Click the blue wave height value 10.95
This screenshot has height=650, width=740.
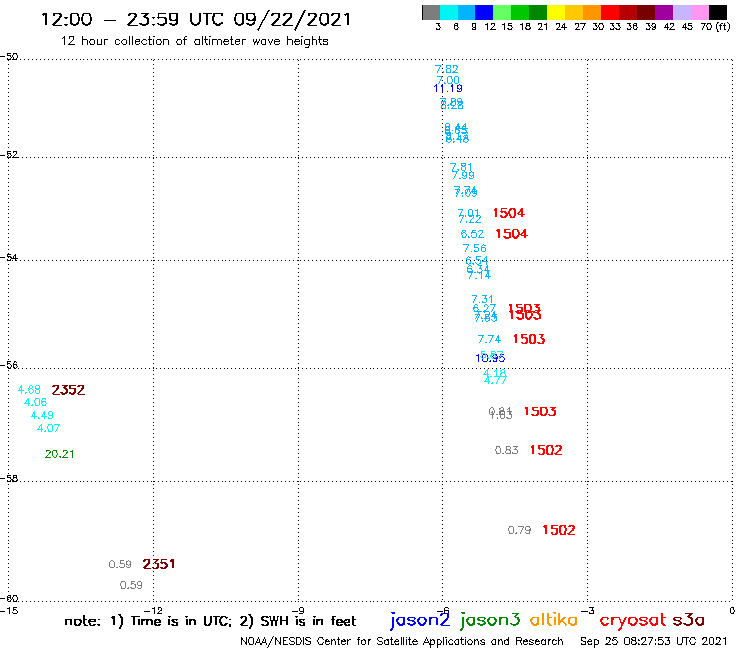(x=490, y=358)
